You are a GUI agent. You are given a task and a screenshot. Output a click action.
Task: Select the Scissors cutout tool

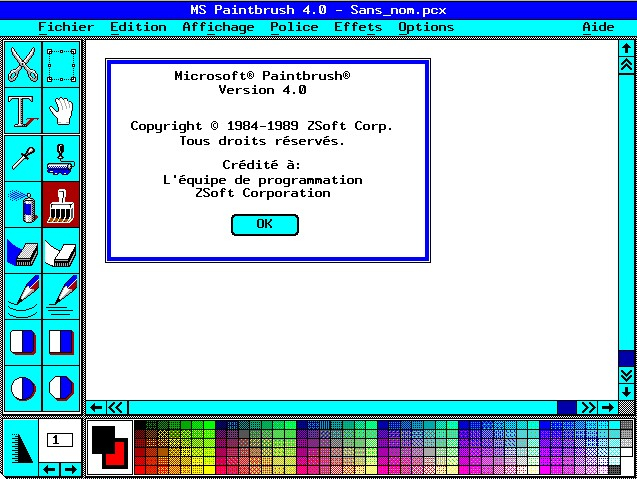click(23, 65)
